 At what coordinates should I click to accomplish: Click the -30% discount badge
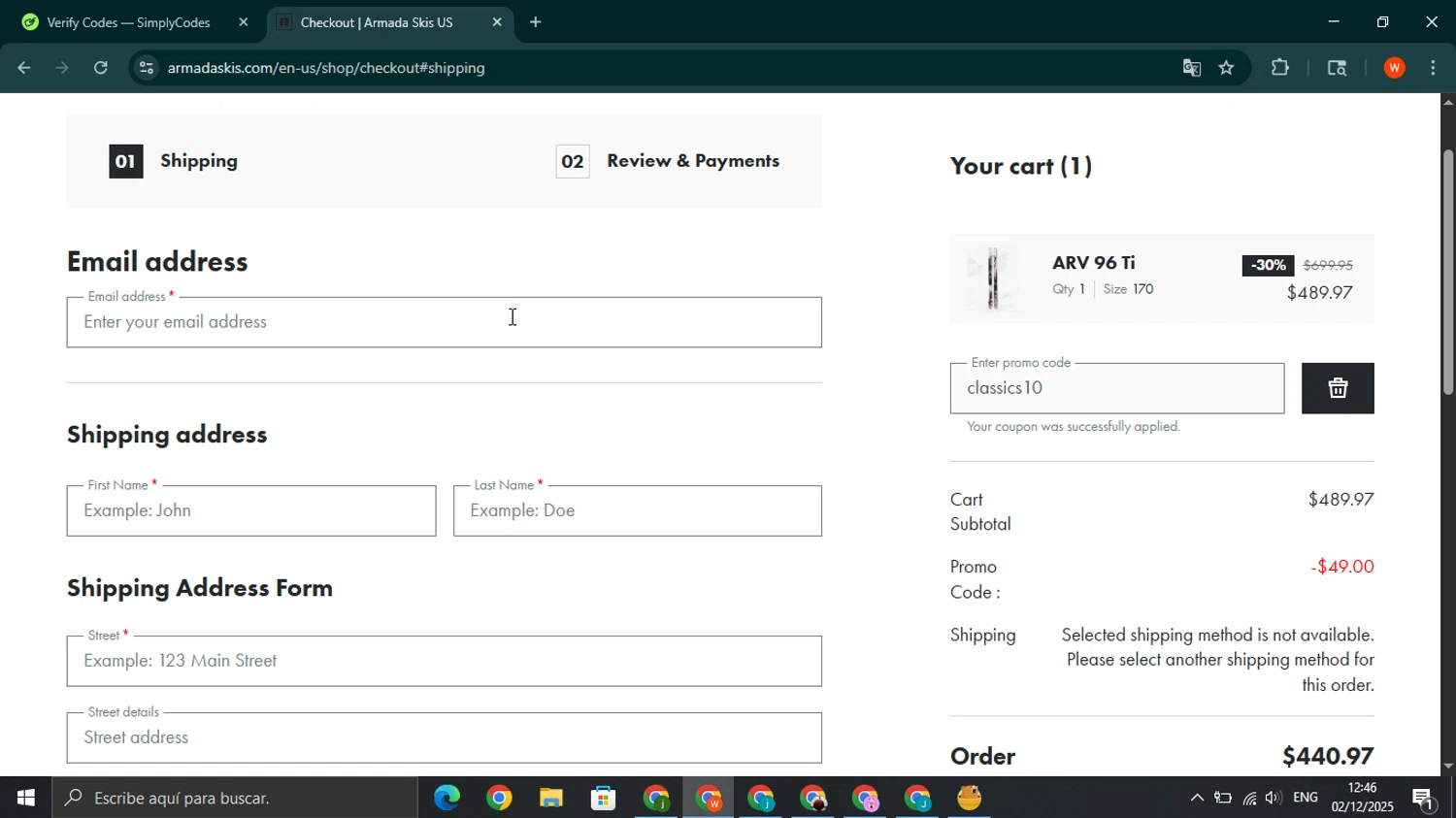coord(1268,265)
